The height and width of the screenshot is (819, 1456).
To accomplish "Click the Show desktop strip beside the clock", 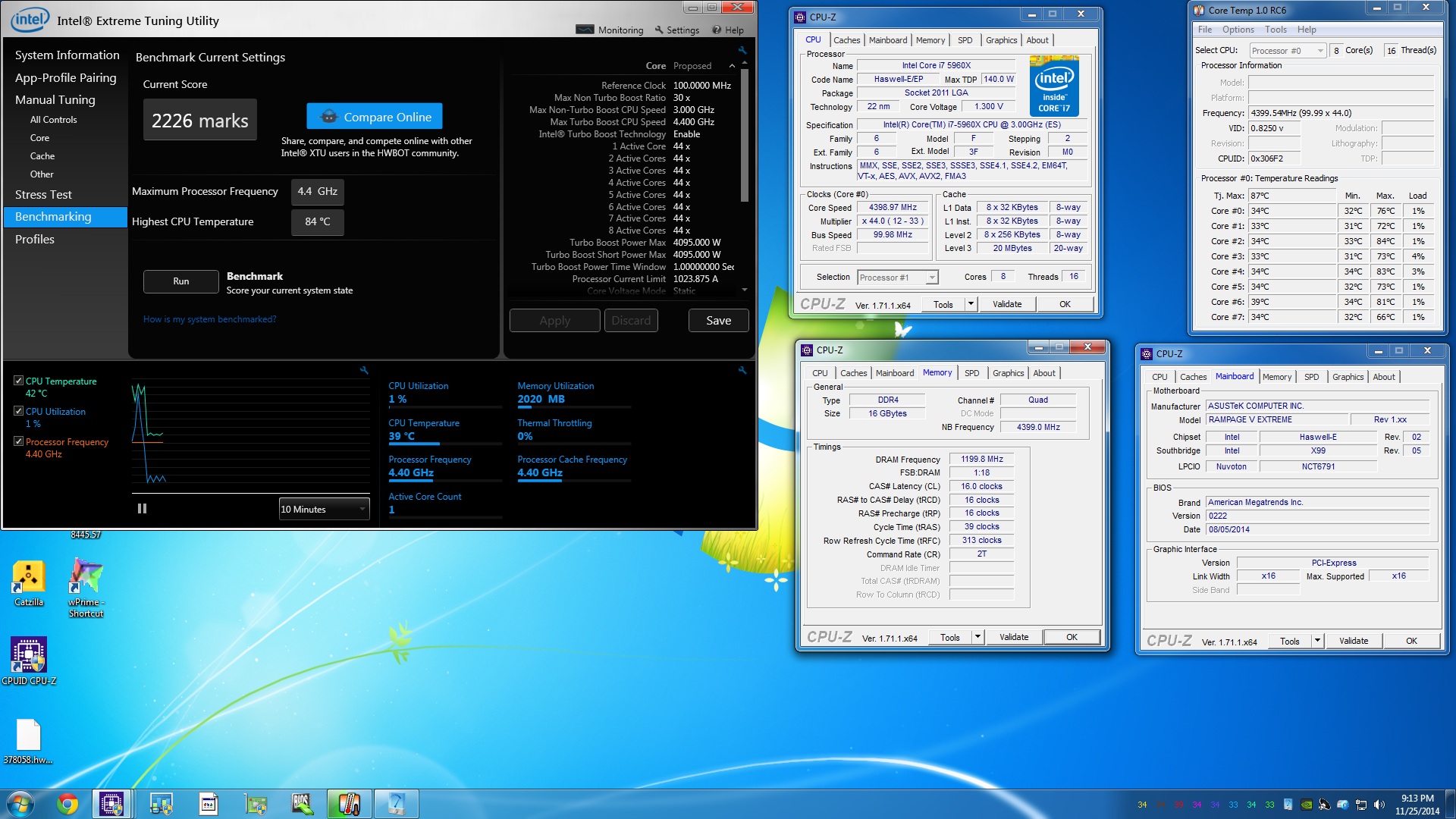I will tap(1451, 804).
